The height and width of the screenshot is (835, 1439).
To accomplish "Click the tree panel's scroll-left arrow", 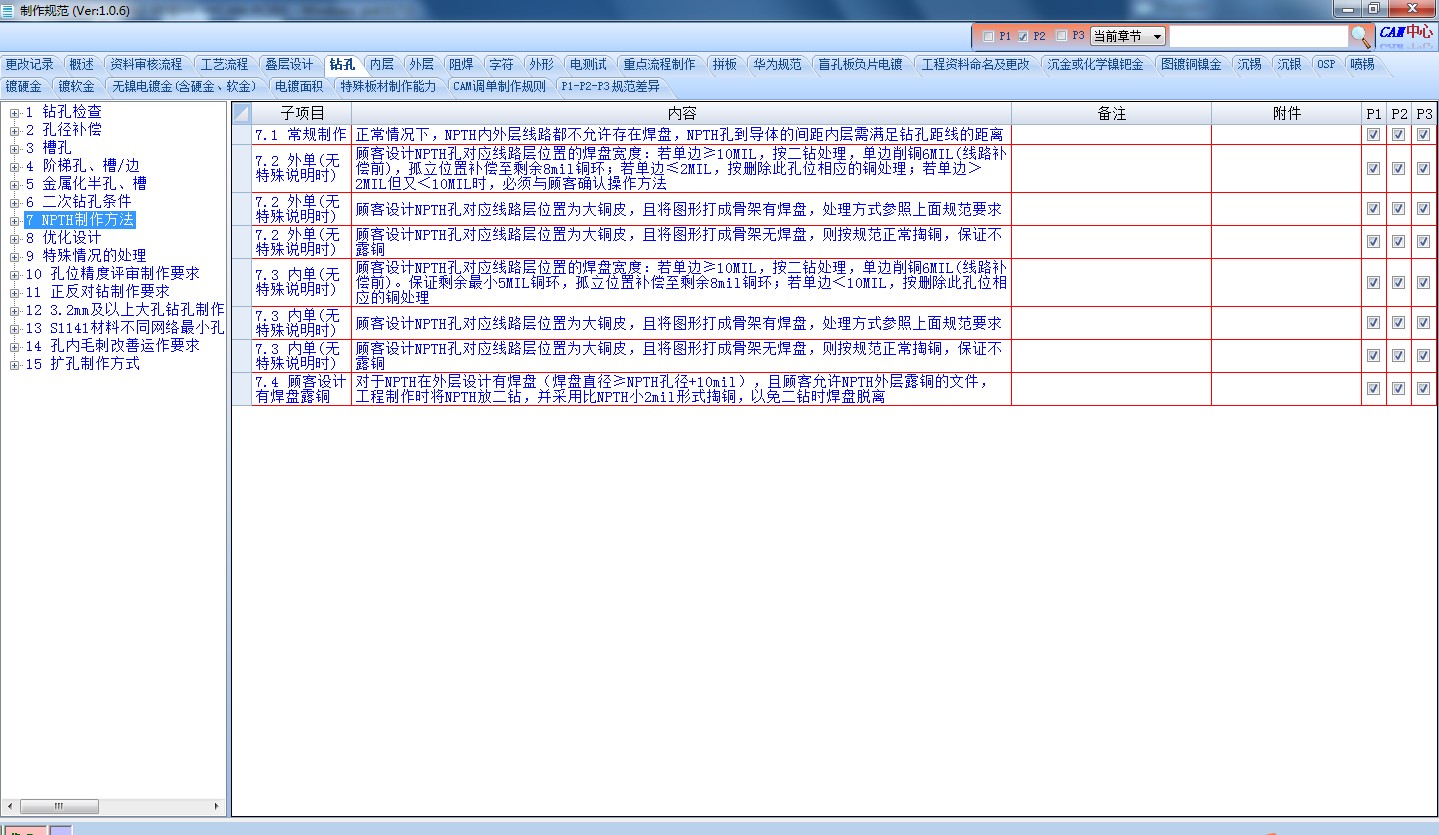I will [x=10, y=806].
